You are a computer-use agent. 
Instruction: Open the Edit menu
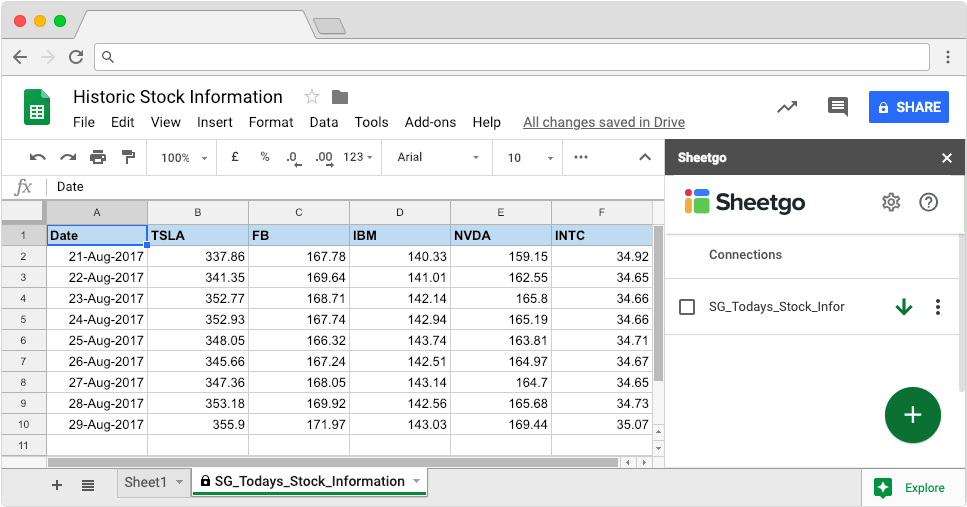pyautogui.click(x=123, y=122)
